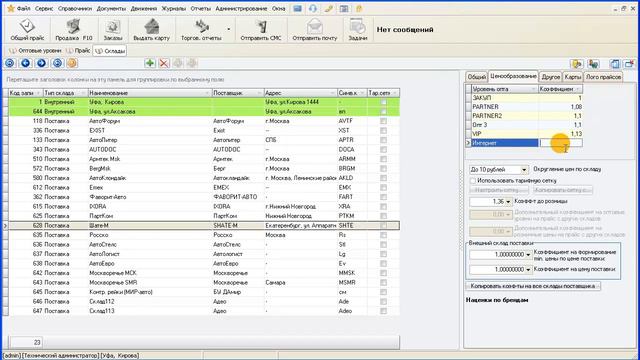Go to next record with blue right arrow

(41, 63)
